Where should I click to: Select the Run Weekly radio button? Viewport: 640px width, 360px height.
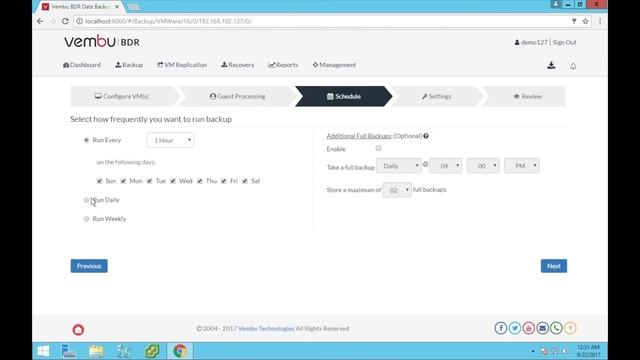coord(86,219)
